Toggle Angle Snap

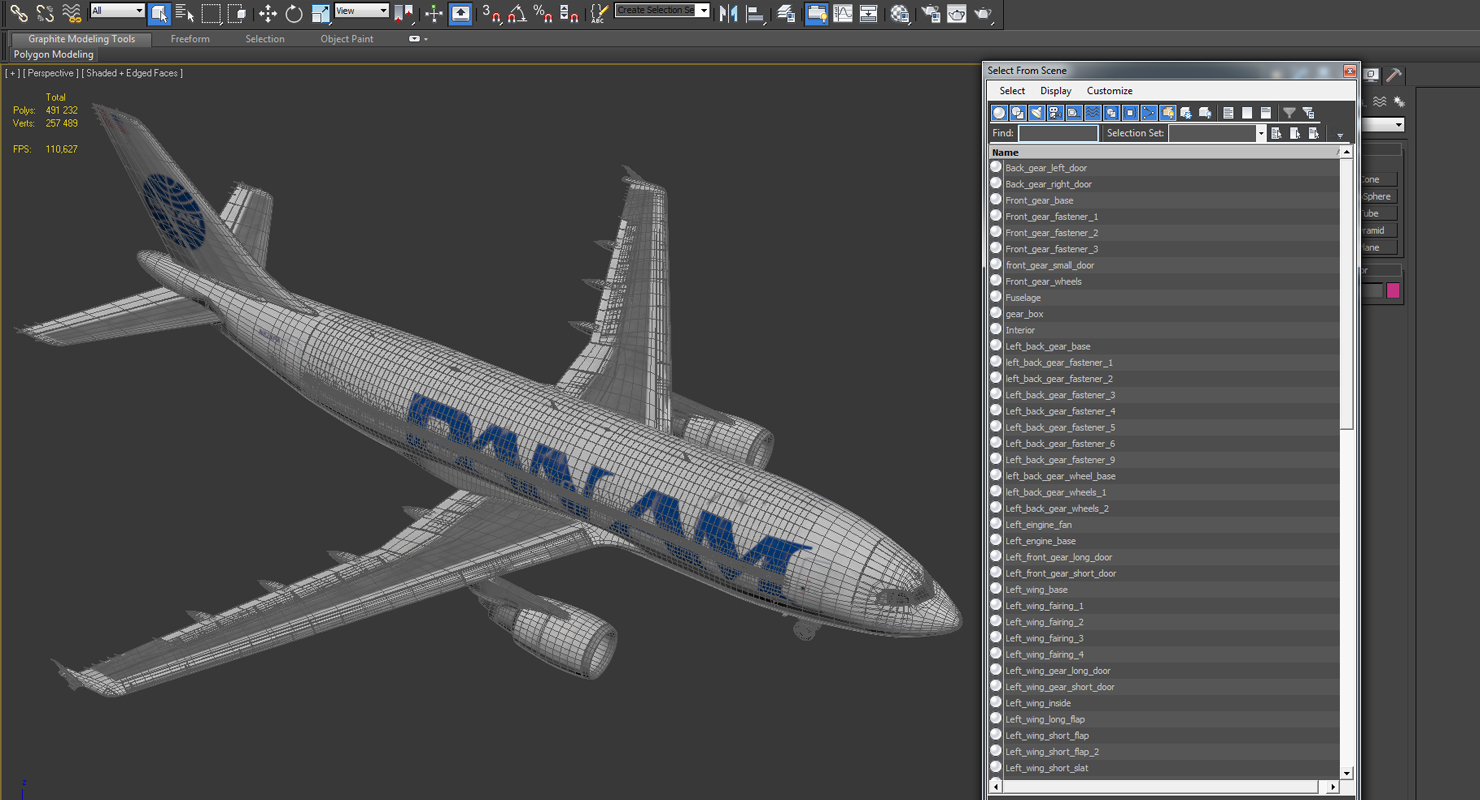[x=517, y=13]
